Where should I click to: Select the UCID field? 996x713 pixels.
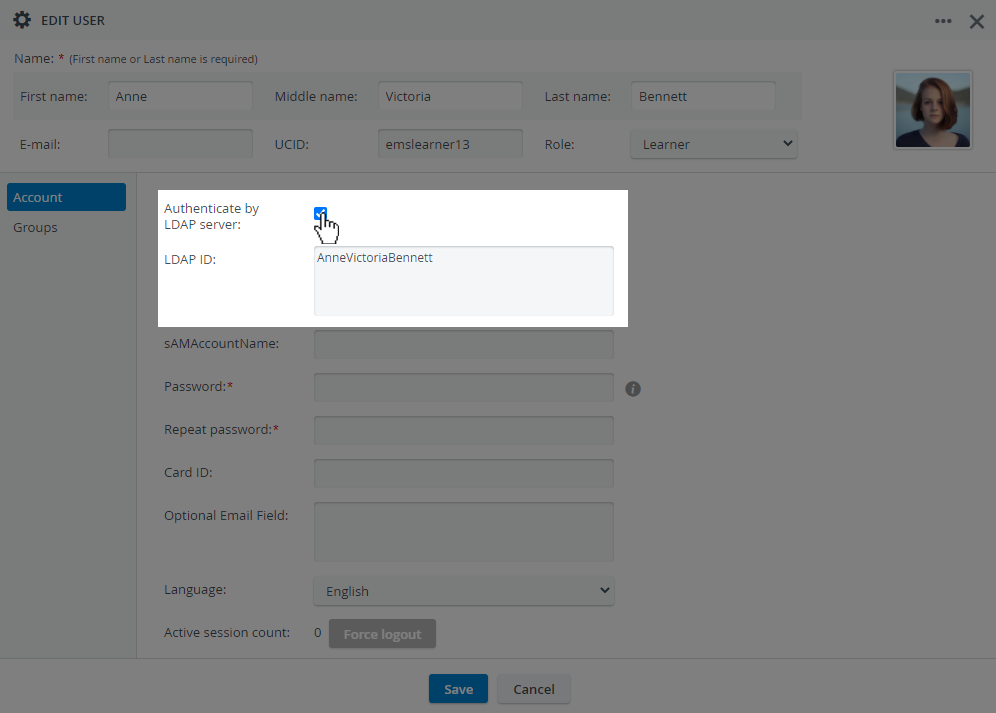pyautogui.click(x=450, y=144)
